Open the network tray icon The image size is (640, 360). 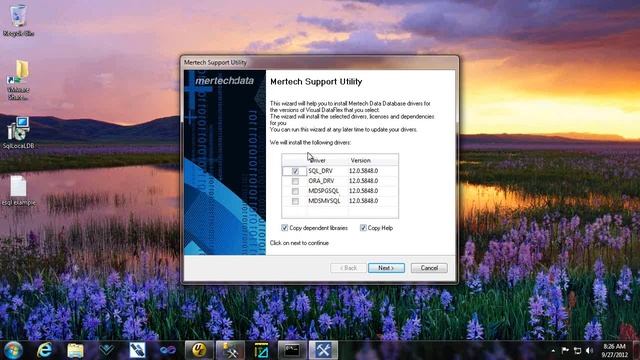click(577, 350)
